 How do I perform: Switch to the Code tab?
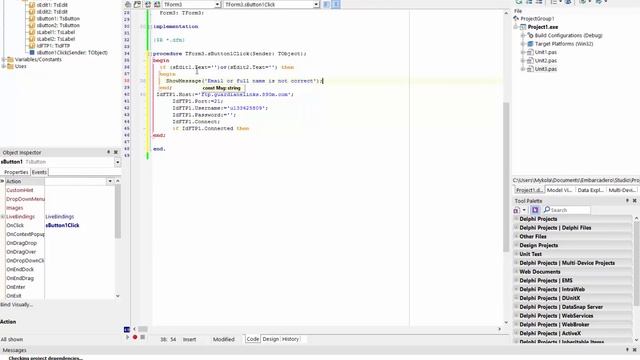(x=252, y=339)
